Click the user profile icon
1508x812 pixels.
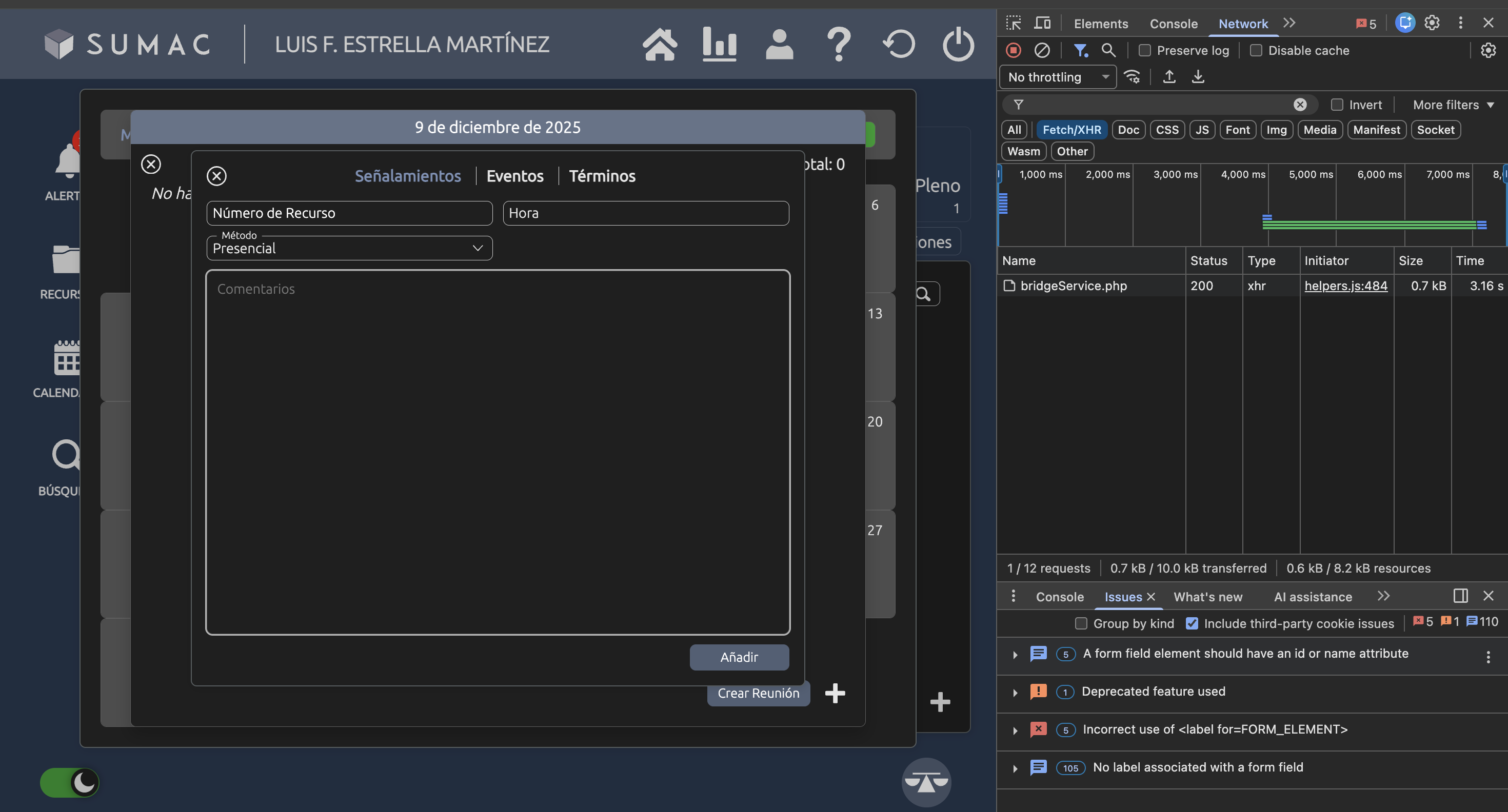tap(779, 45)
